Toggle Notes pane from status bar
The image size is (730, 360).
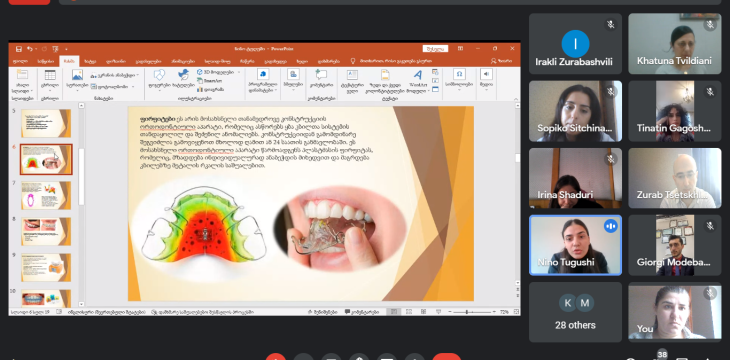(x=322, y=312)
